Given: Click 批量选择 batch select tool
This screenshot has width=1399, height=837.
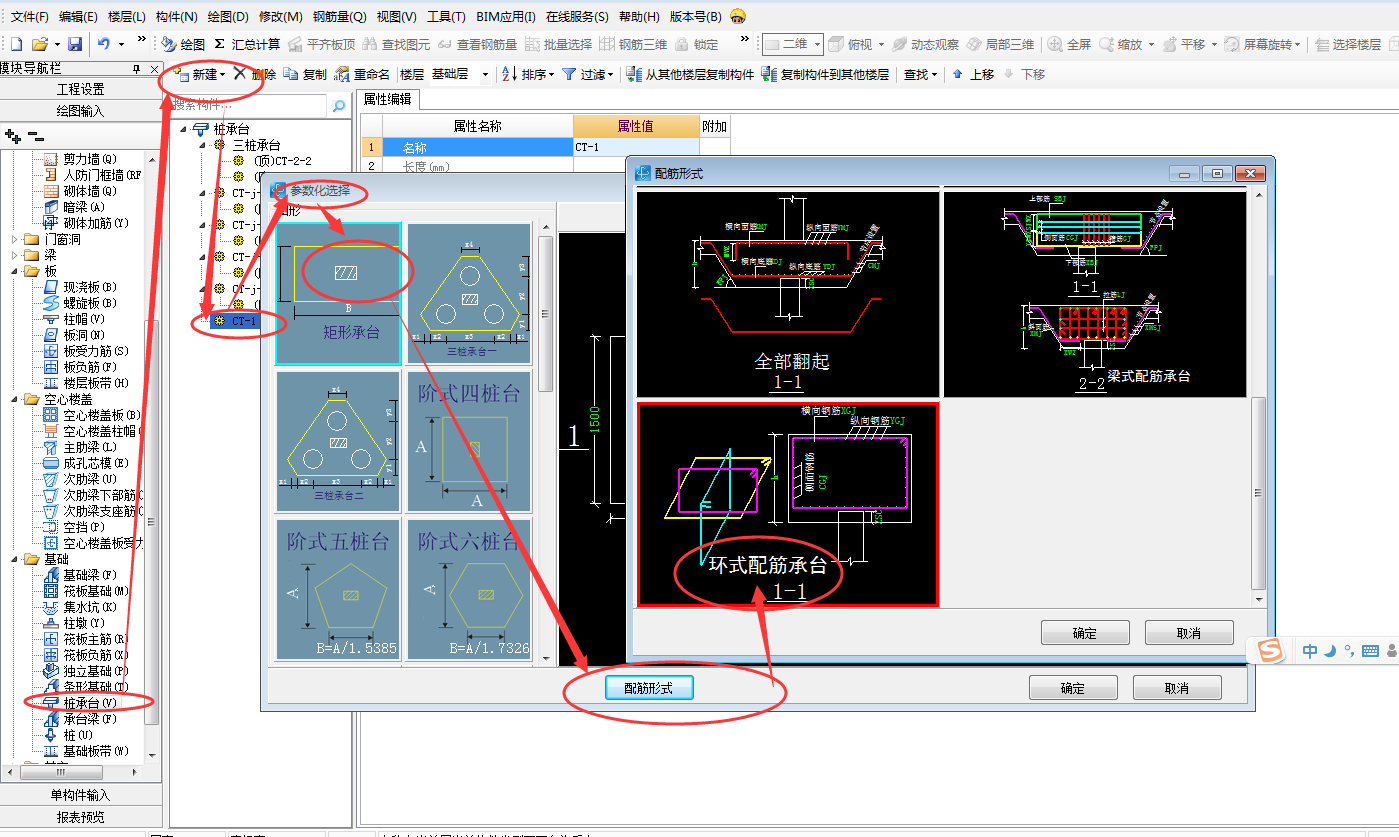Looking at the screenshot, I should [x=558, y=44].
